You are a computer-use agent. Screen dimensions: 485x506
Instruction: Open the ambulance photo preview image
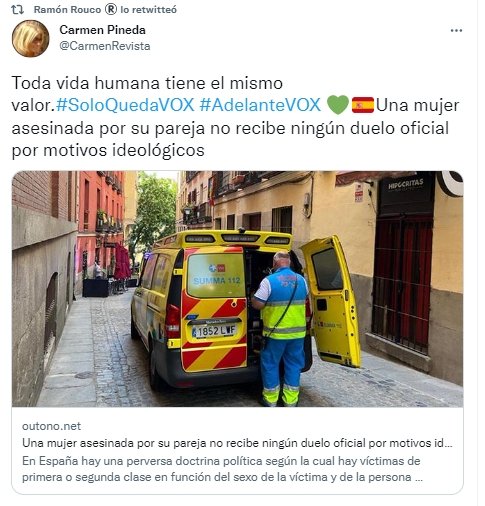pyautogui.click(x=237, y=289)
